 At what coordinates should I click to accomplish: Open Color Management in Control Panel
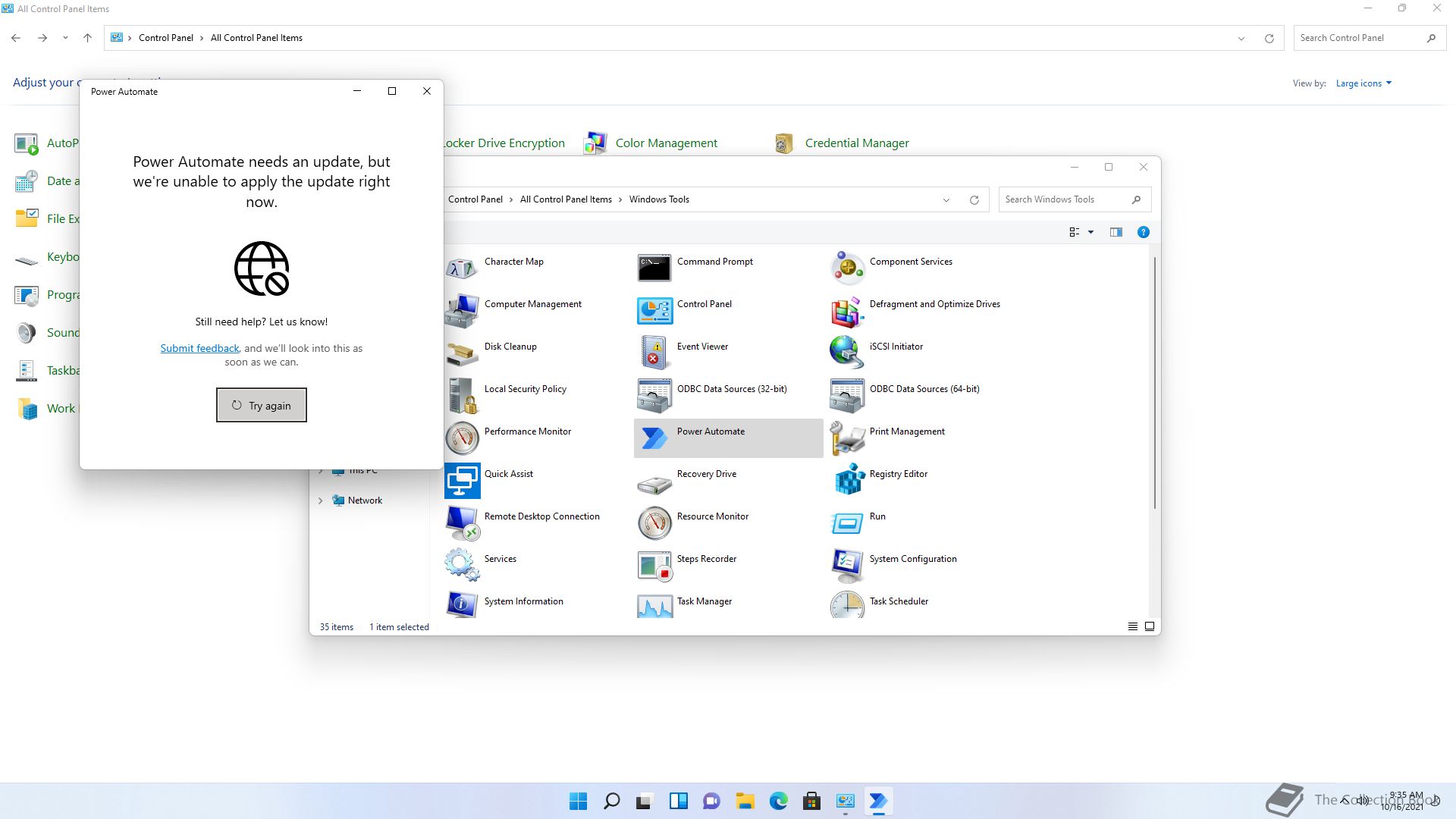666,143
